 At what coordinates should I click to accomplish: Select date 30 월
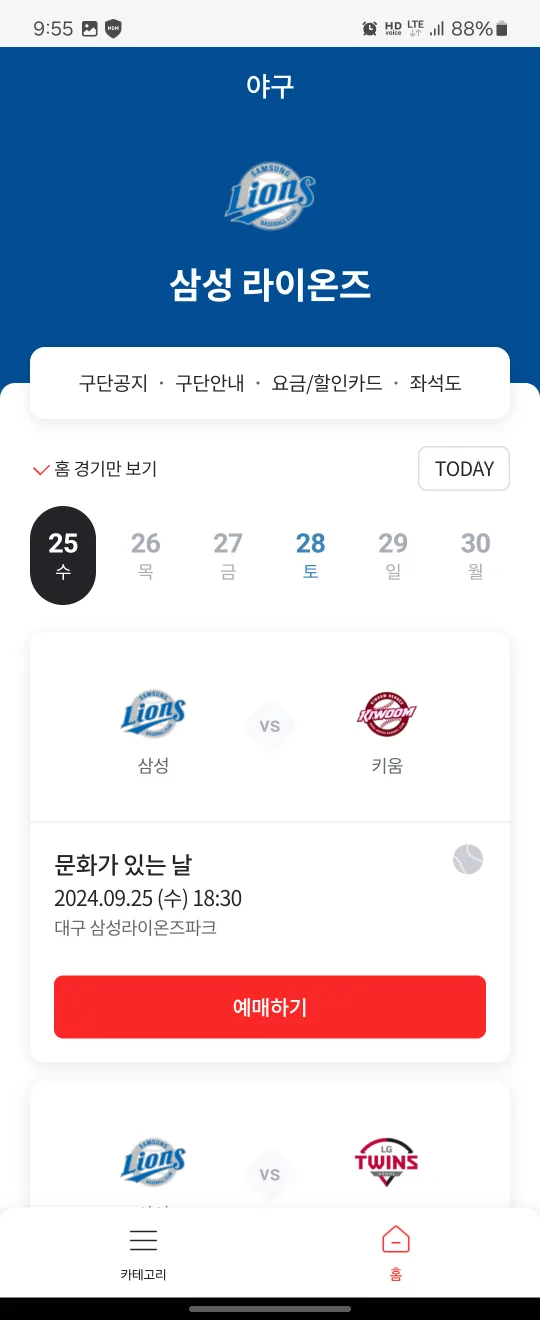(475, 556)
